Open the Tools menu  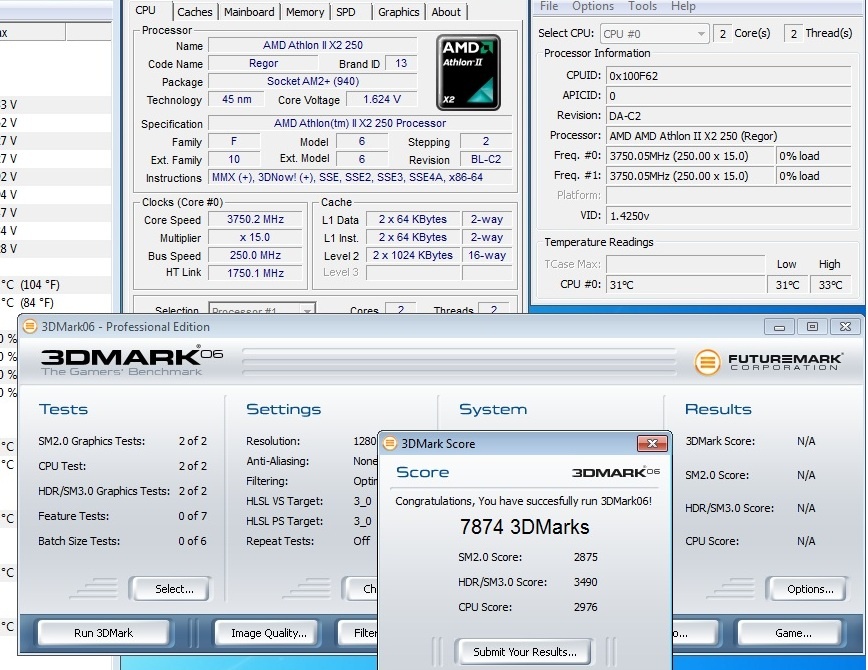click(643, 6)
